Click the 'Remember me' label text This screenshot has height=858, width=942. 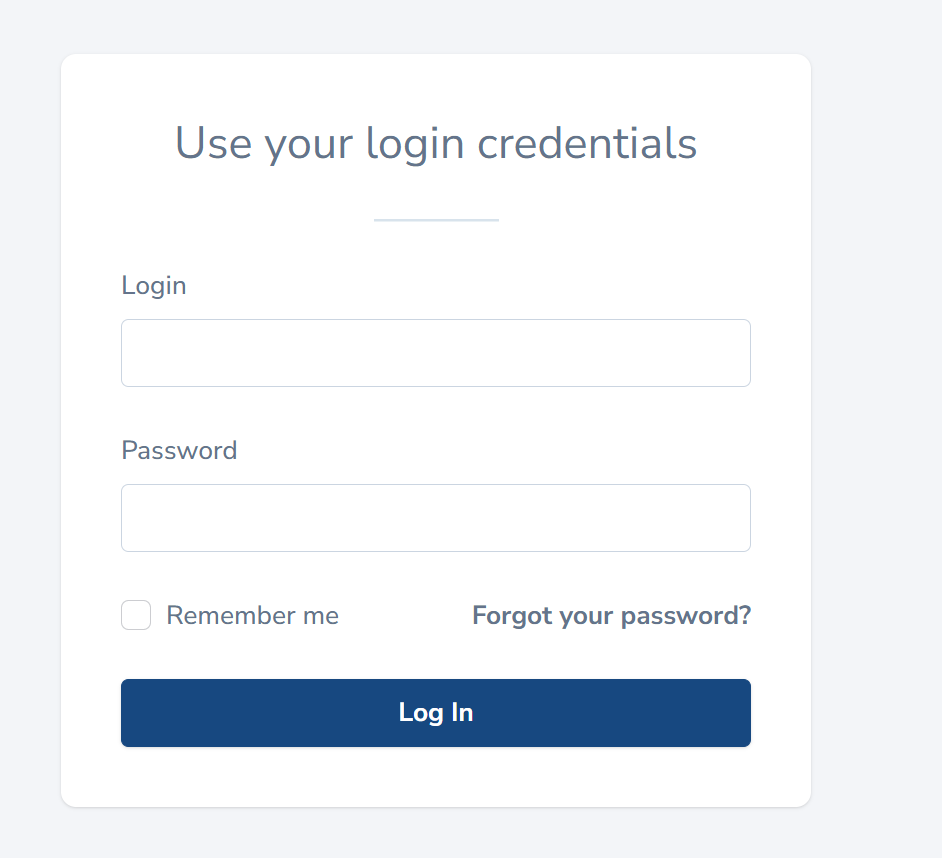(x=252, y=615)
